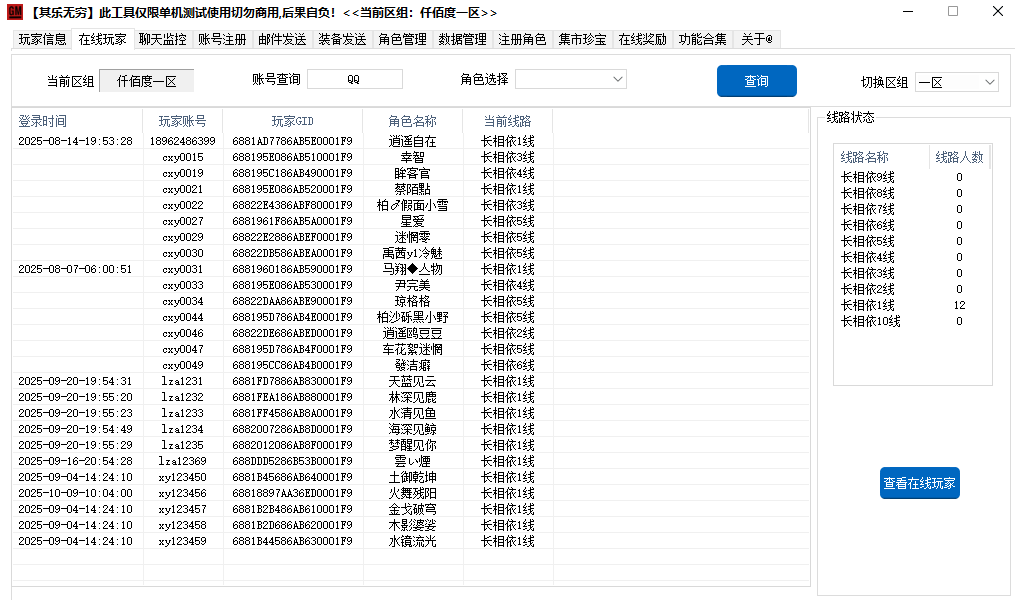Click the app icon in title bar
This screenshot has width=1018, height=600.
pyautogui.click(x=14, y=12)
